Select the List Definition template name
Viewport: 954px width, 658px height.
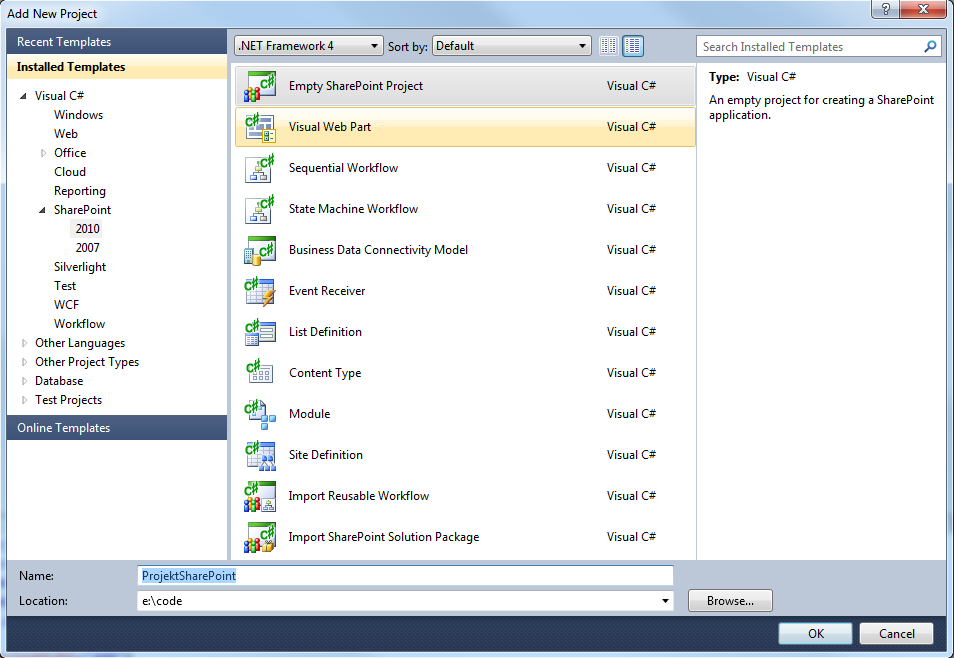click(325, 332)
